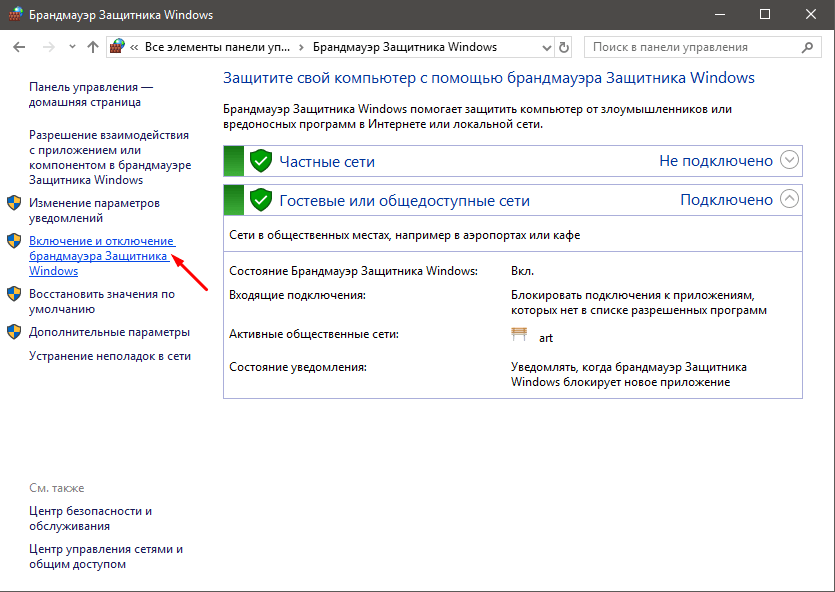
Task: Open Центр безопасности и обслуживания
Action: coord(90,518)
